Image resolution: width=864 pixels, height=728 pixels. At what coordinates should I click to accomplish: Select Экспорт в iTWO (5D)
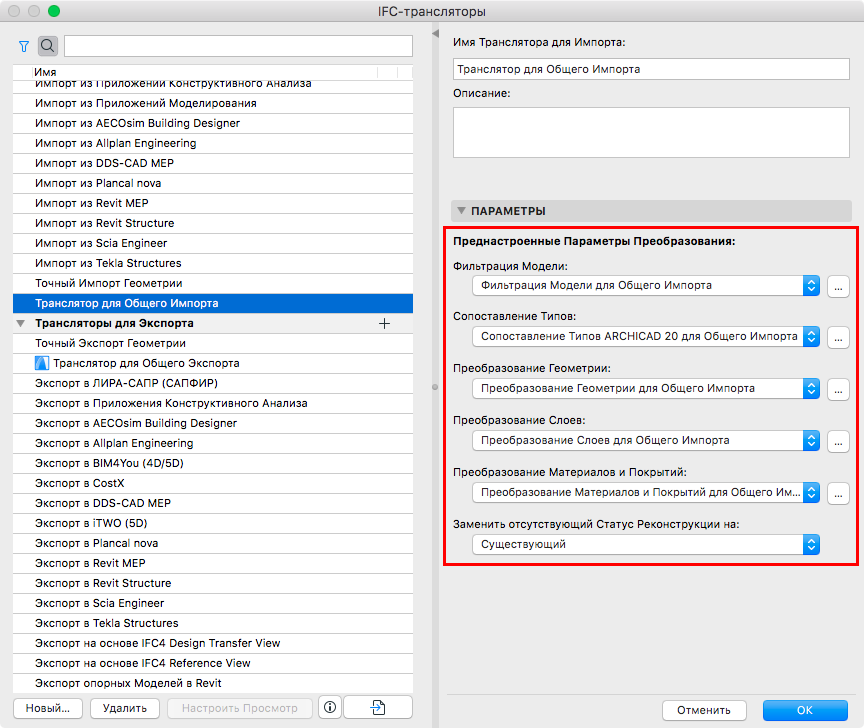point(213,524)
